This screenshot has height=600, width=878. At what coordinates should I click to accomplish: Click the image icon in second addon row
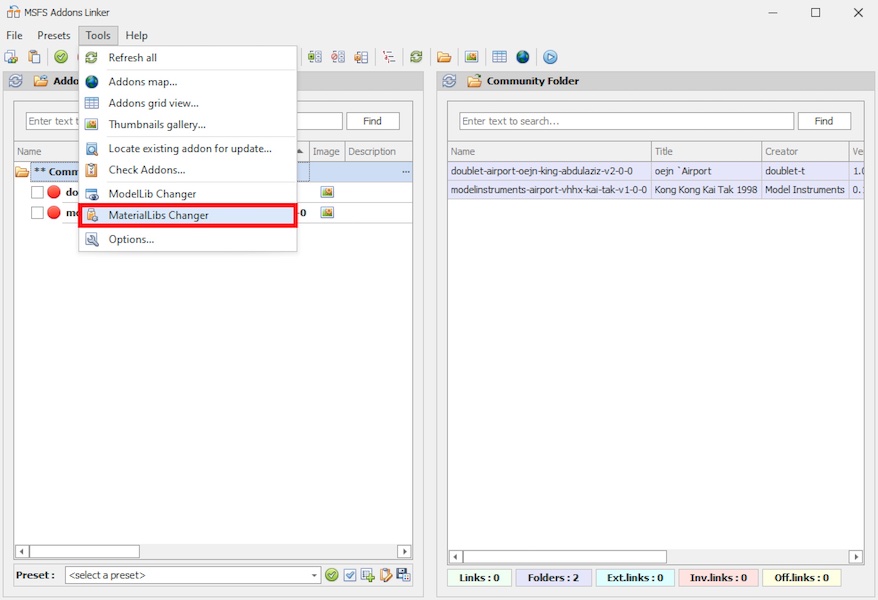pyautogui.click(x=327, y=212)
